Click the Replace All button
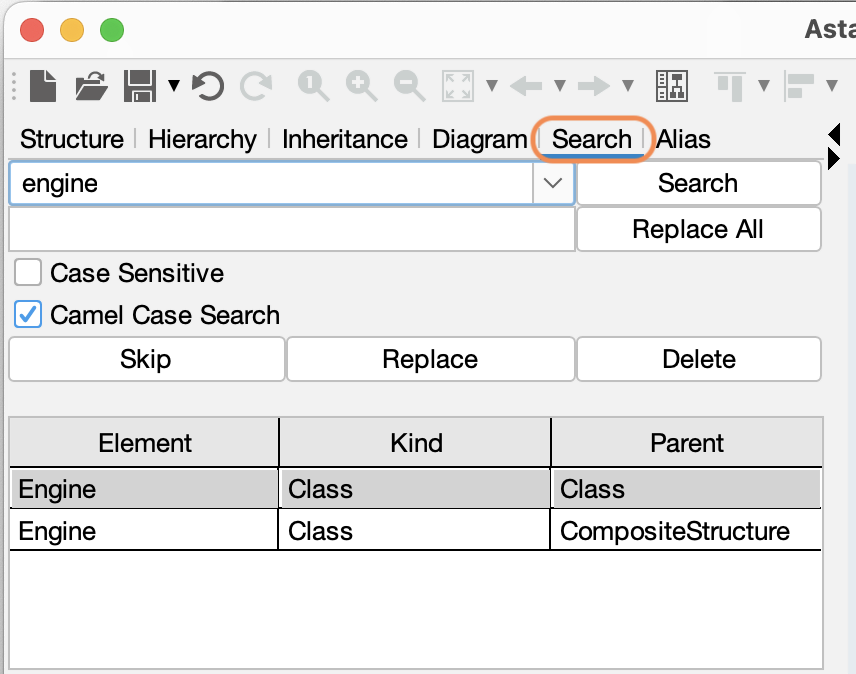The height and width of the screenshot is (674, 856). click(x=699, y=229)
